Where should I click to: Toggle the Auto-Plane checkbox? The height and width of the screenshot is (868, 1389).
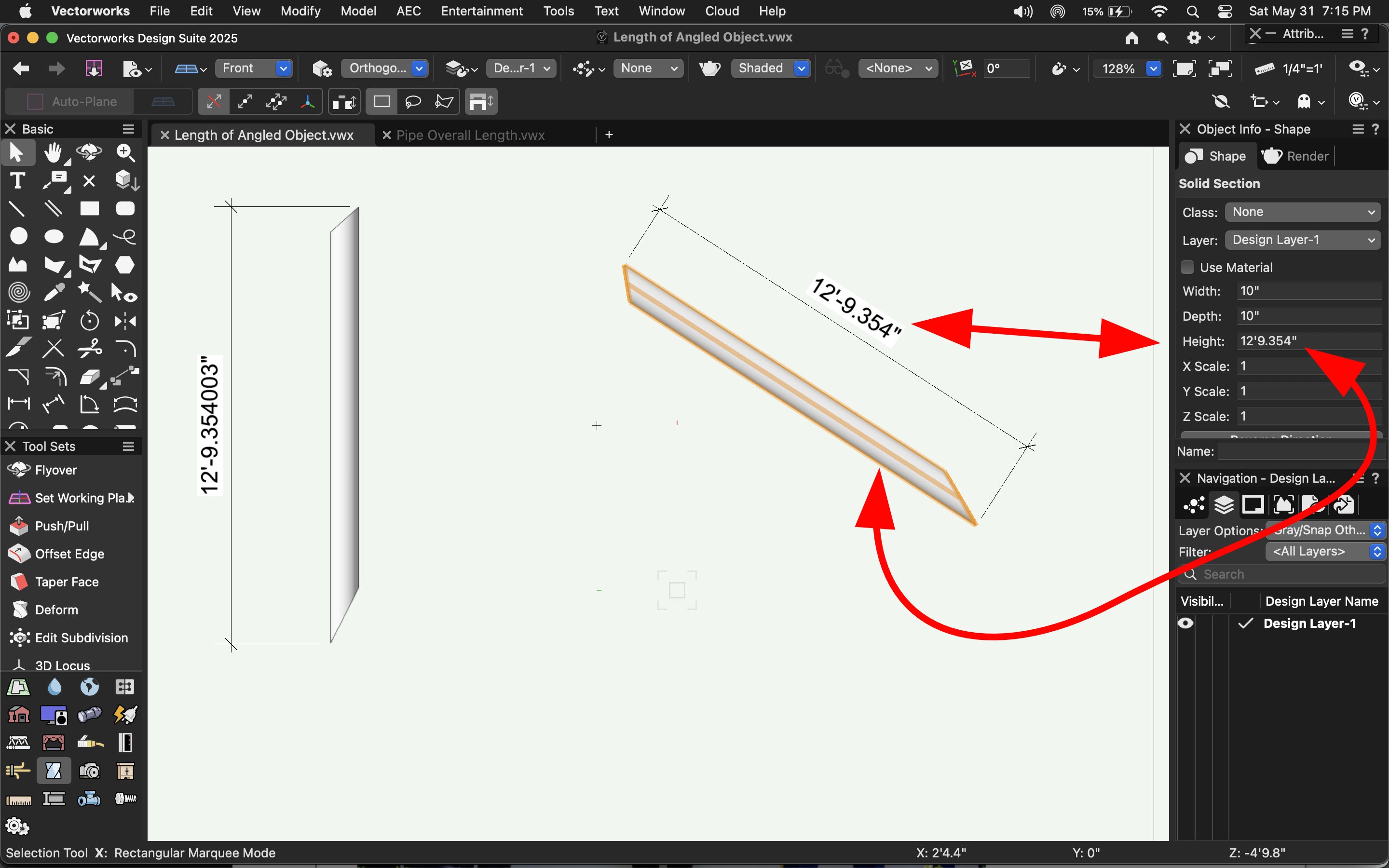[36, 102]
